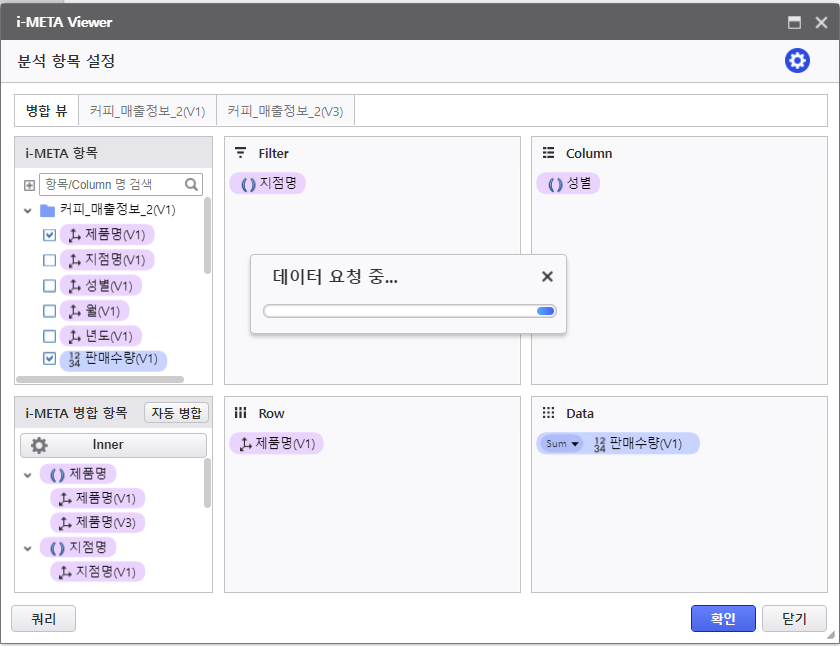This screenshot has width=840, height=646.
Task: Collapse the 제품명 merge group
Action: point(28,475)
